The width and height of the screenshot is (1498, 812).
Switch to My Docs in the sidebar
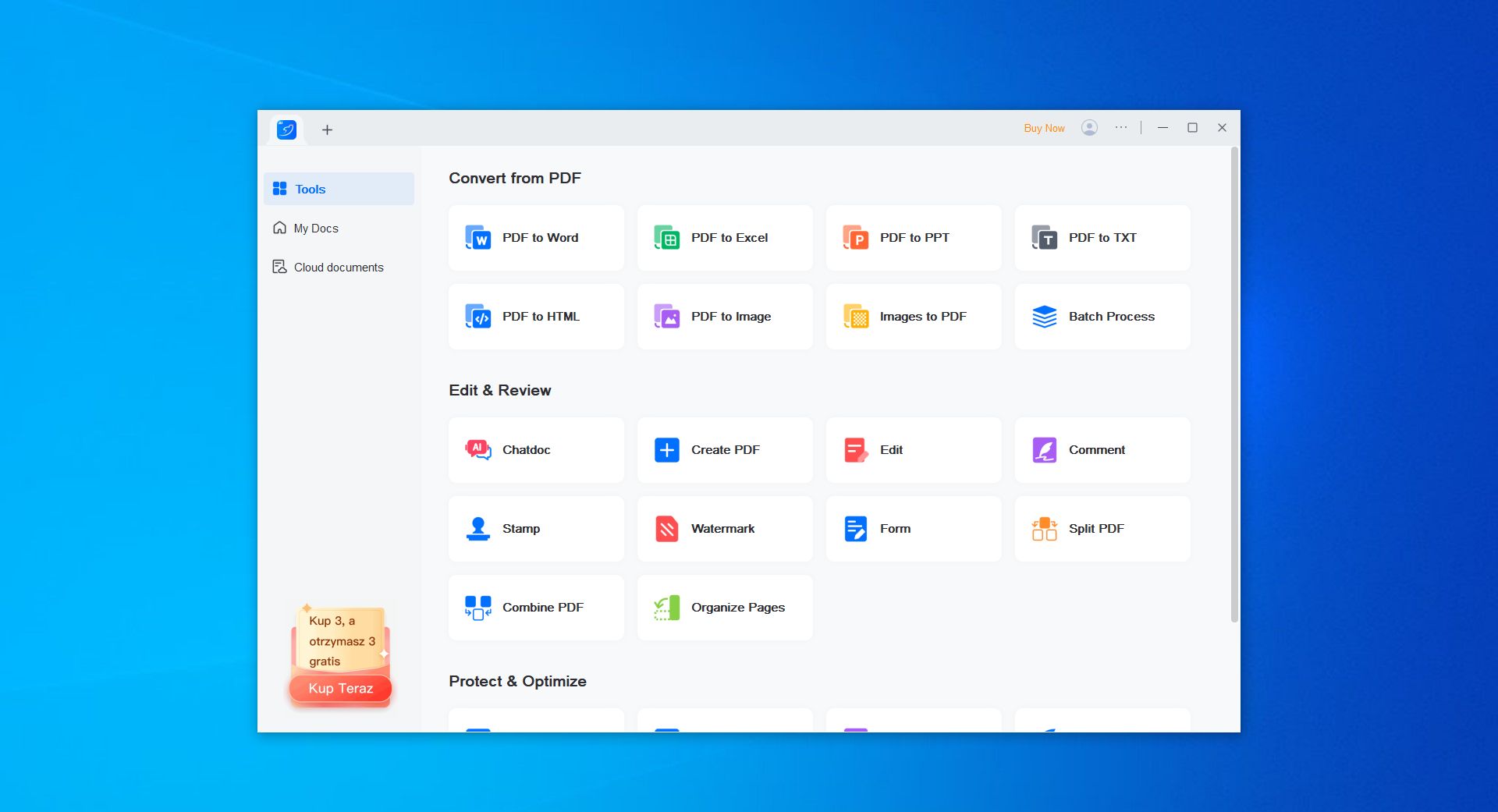tap(315, 228)
